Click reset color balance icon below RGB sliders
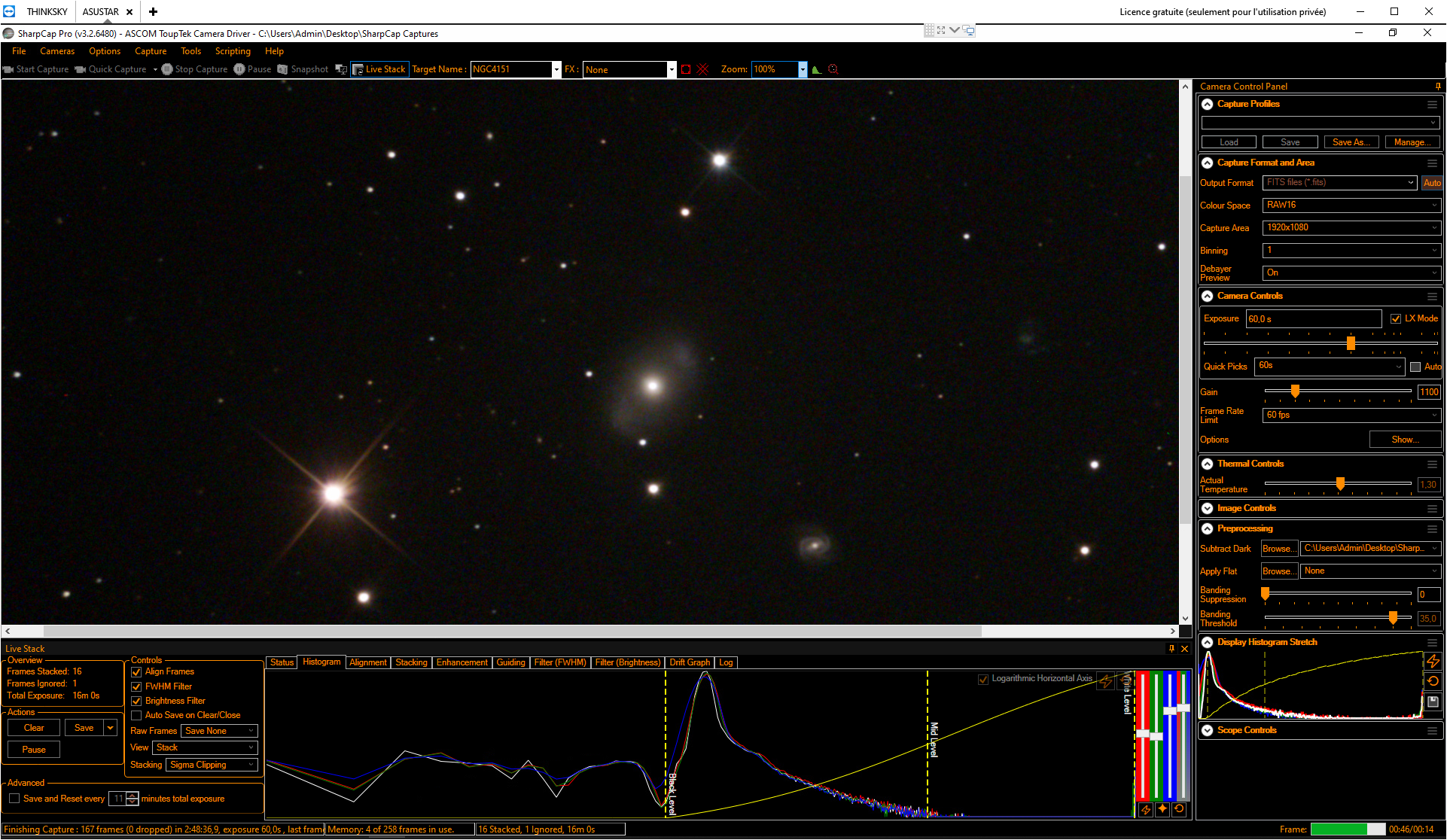The width and height of the screenshot is (1447, 840). [x=1179, y=809]
